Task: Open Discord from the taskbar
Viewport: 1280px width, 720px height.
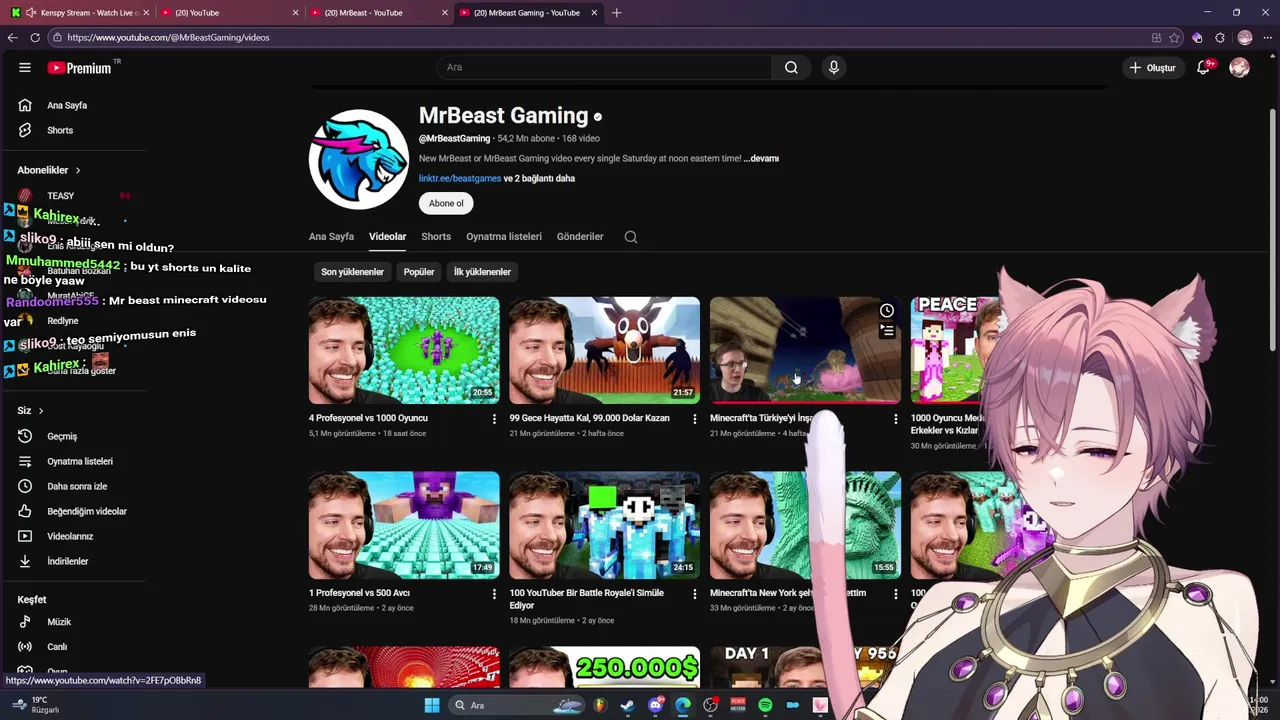Action: (655, 705)
